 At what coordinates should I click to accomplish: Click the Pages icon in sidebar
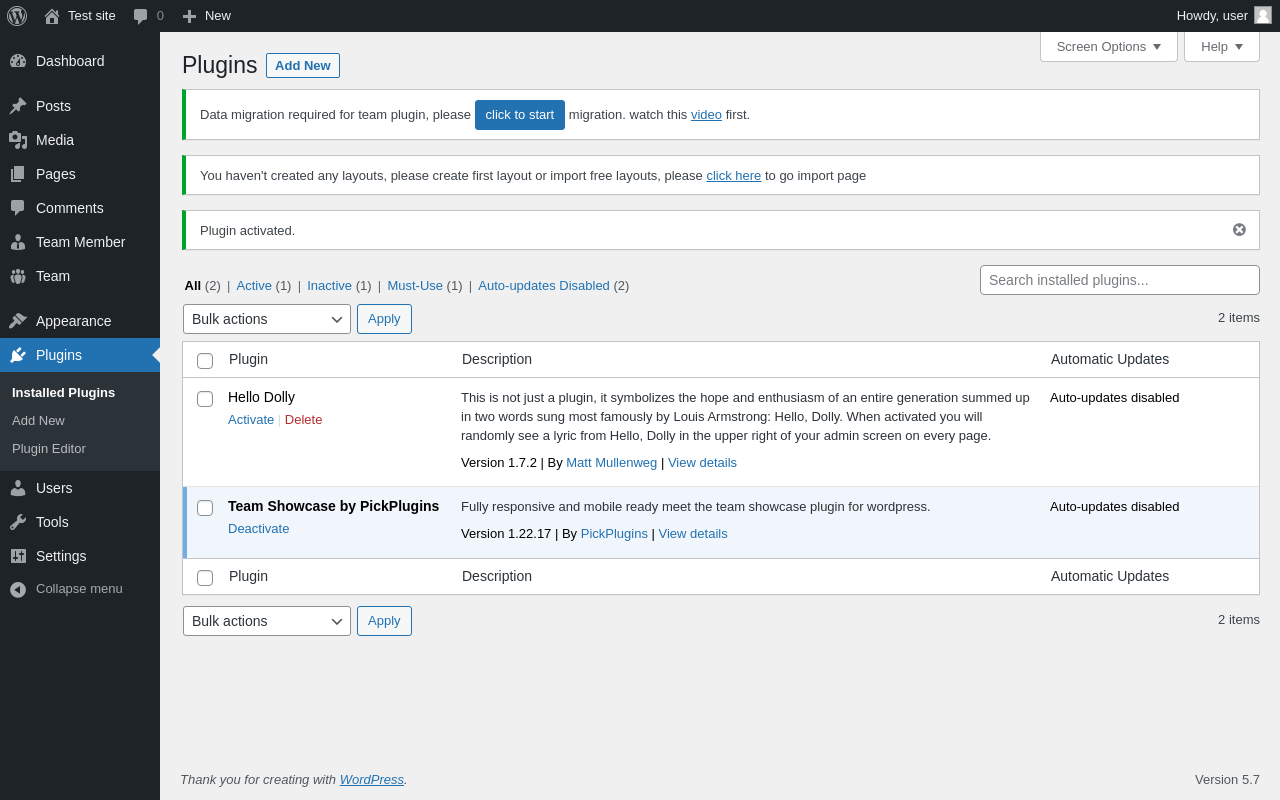pos(18,174)
